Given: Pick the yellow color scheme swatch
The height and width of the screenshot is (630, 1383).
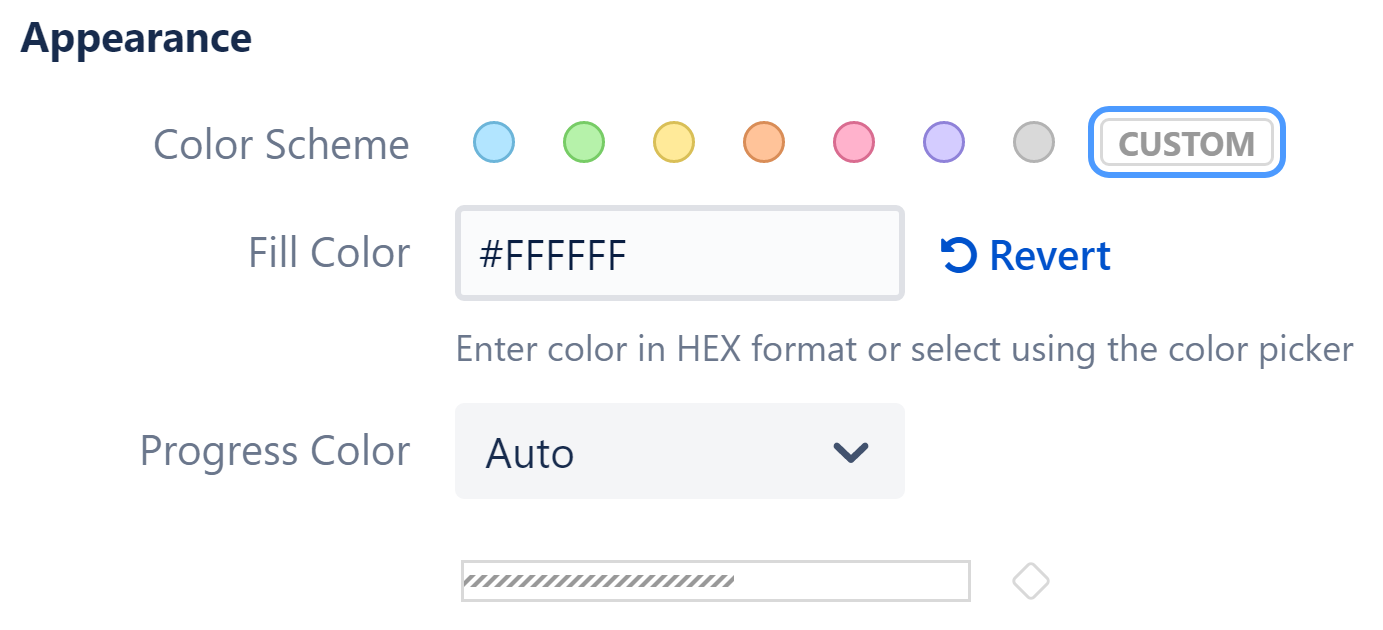Looking at the screenshot, I should pos(673,142).
